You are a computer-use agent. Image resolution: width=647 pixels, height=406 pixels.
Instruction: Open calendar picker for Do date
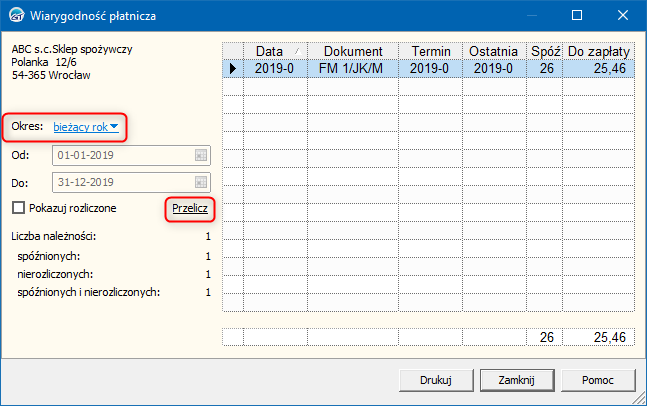(x=201, y=182)
